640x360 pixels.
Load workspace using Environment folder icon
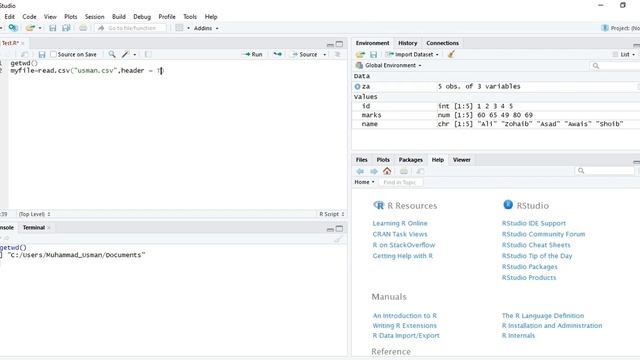point(360,54)
